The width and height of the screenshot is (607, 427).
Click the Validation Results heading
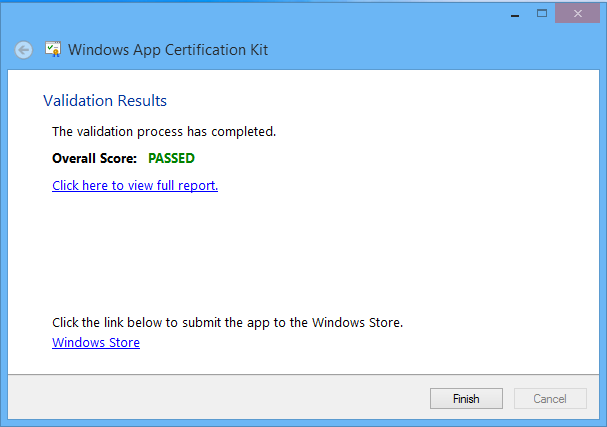(x=105, y=101)
